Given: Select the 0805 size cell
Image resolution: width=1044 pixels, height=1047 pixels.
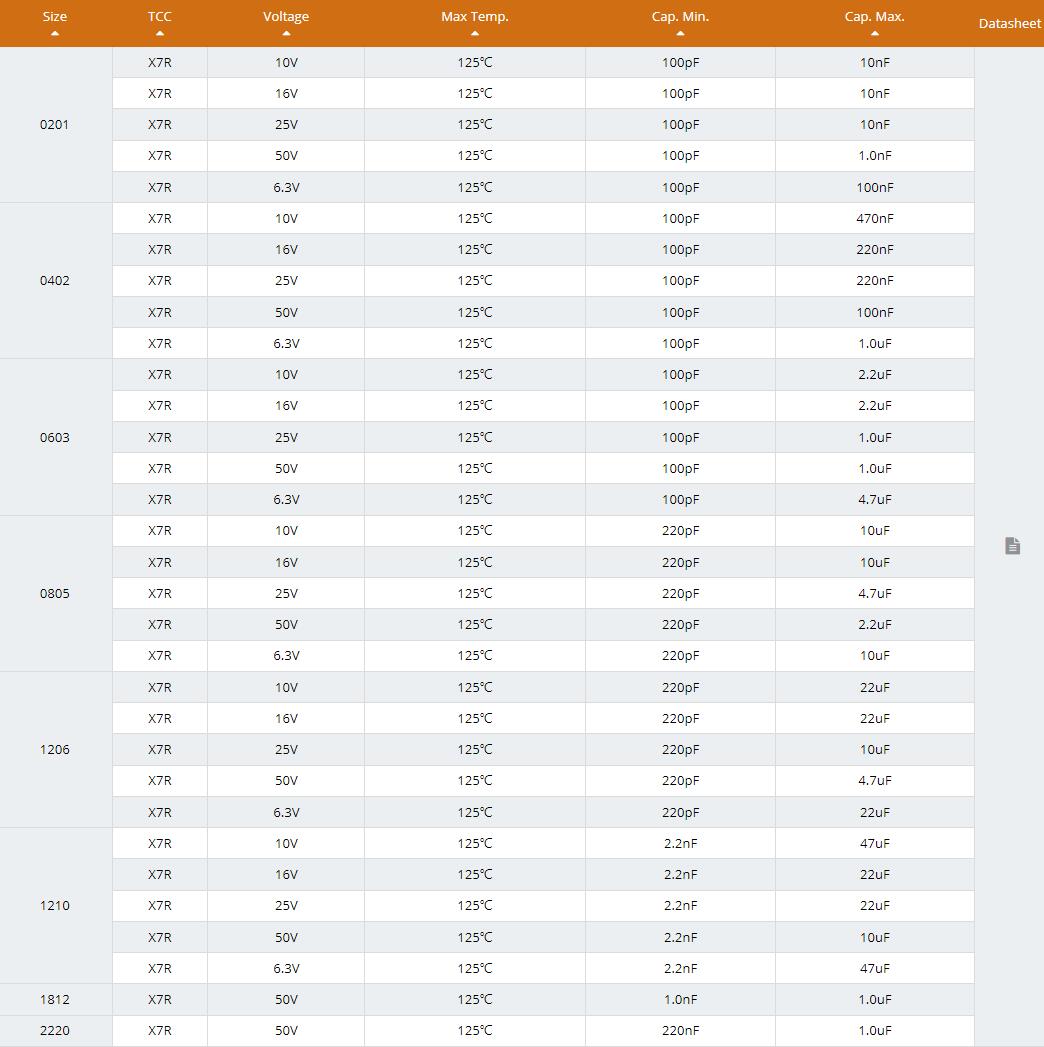Looking at the screenshot, I should 55,593.
